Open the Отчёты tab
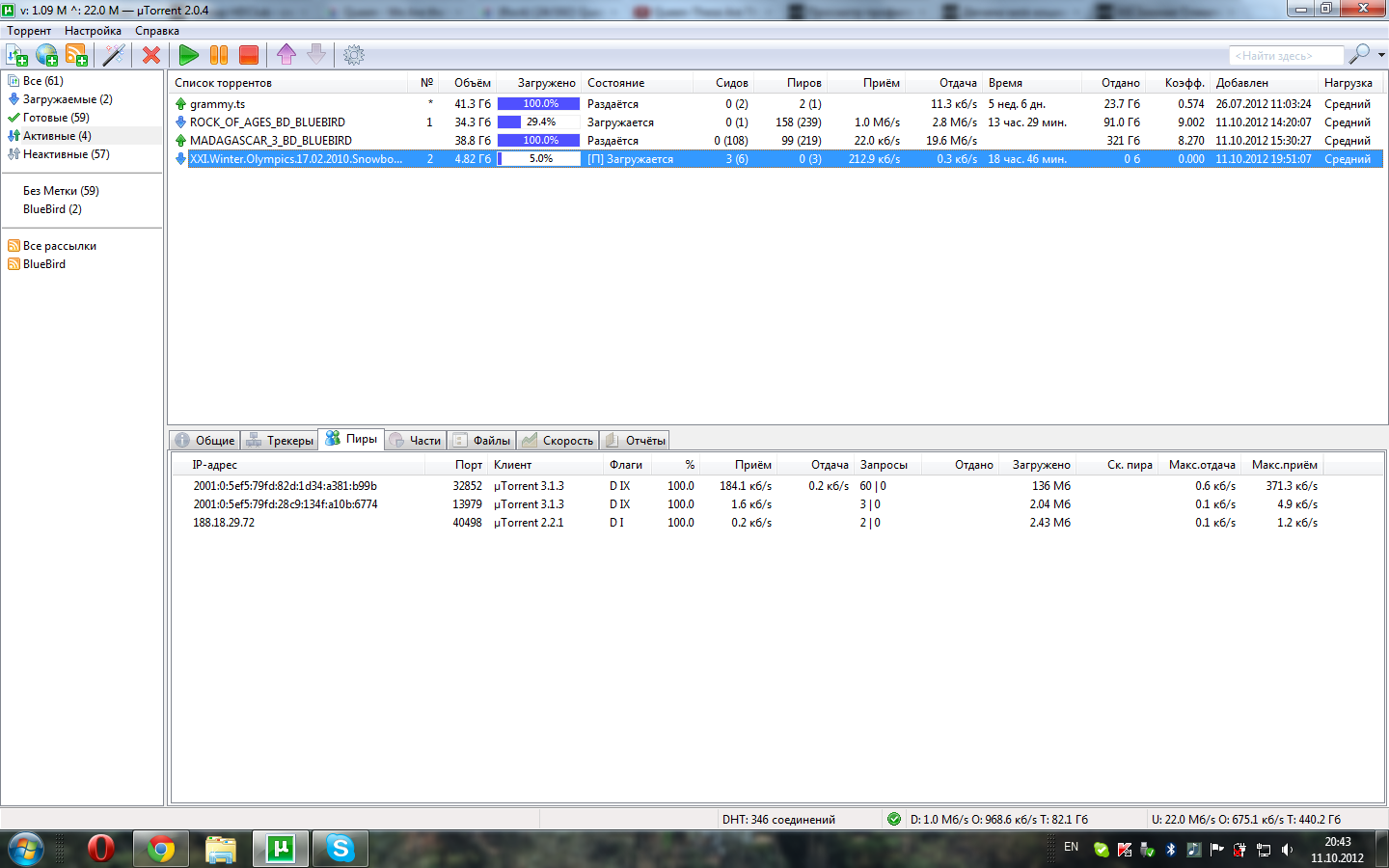The width and height of the screenshot is (1389, 868). [x=636, y=440]
